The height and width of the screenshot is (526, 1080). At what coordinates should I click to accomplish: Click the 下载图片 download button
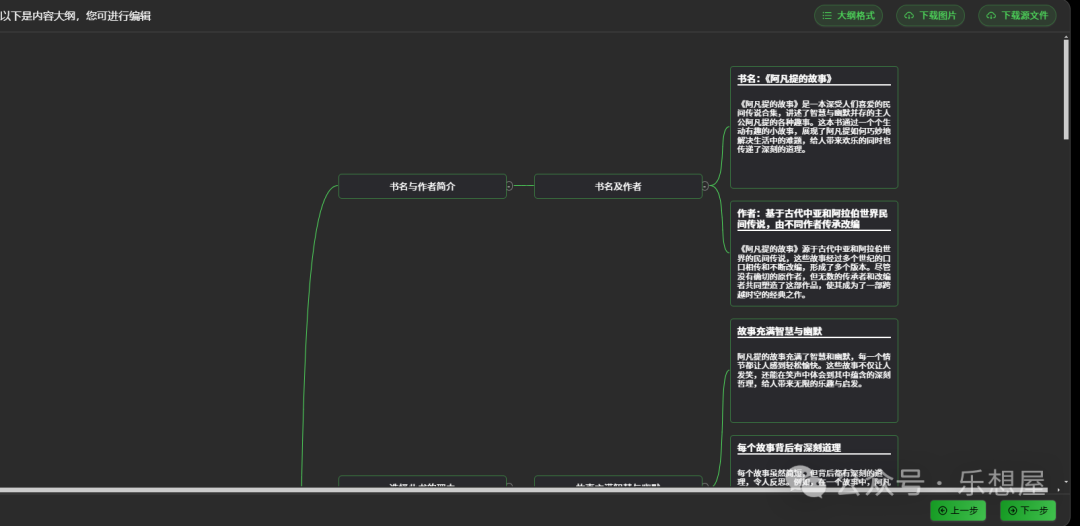(930, 16)
